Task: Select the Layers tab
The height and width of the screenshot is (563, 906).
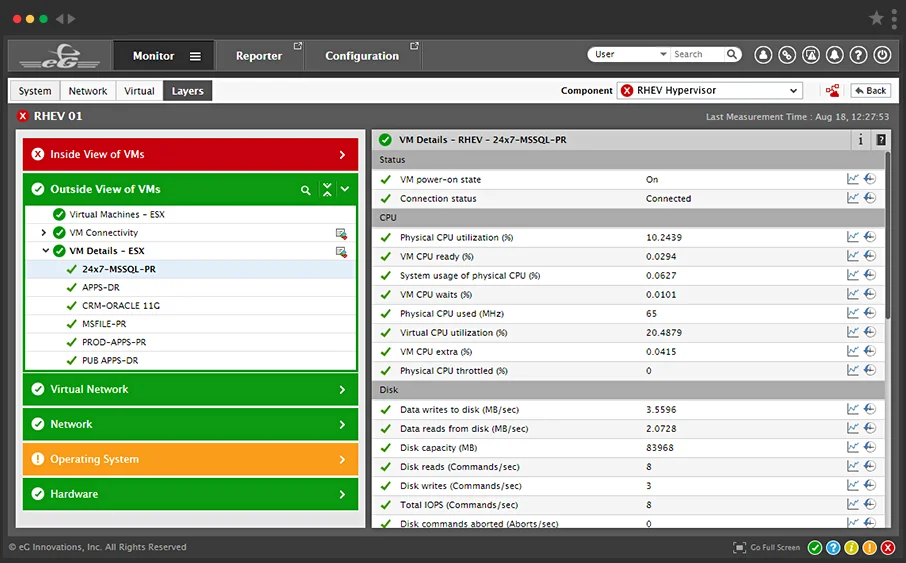Action: point(188,91)
